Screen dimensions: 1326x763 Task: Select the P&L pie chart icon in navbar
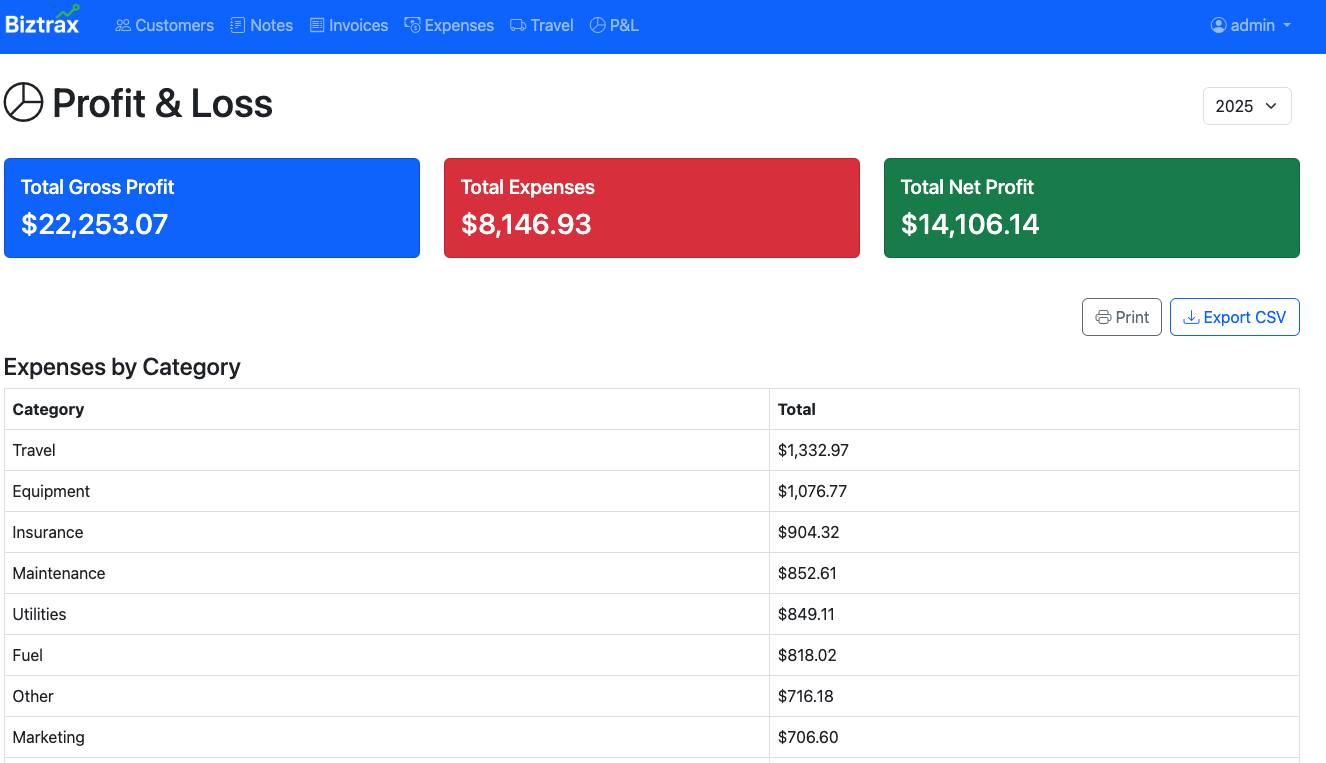point(597,24)
